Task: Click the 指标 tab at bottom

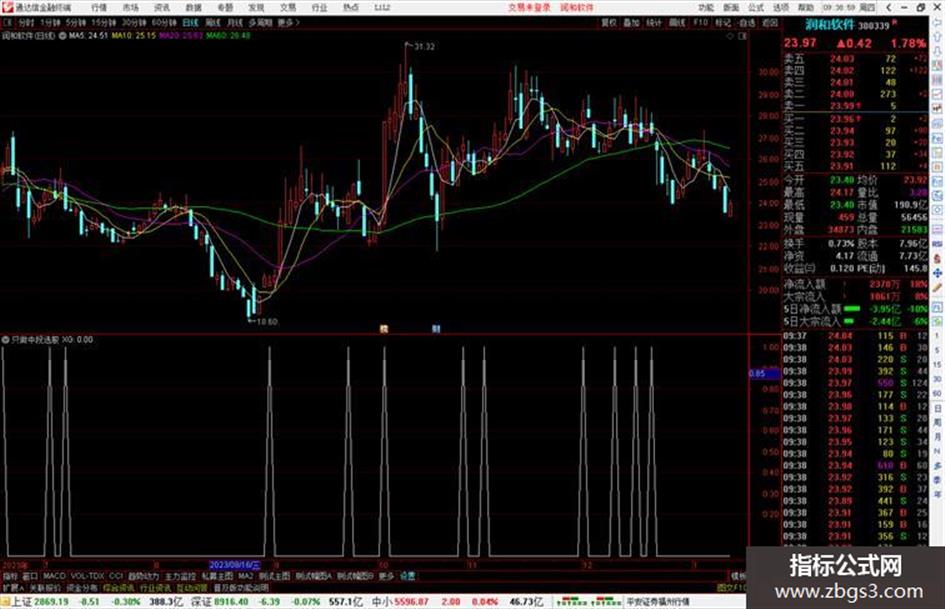Action: (10, 576)
